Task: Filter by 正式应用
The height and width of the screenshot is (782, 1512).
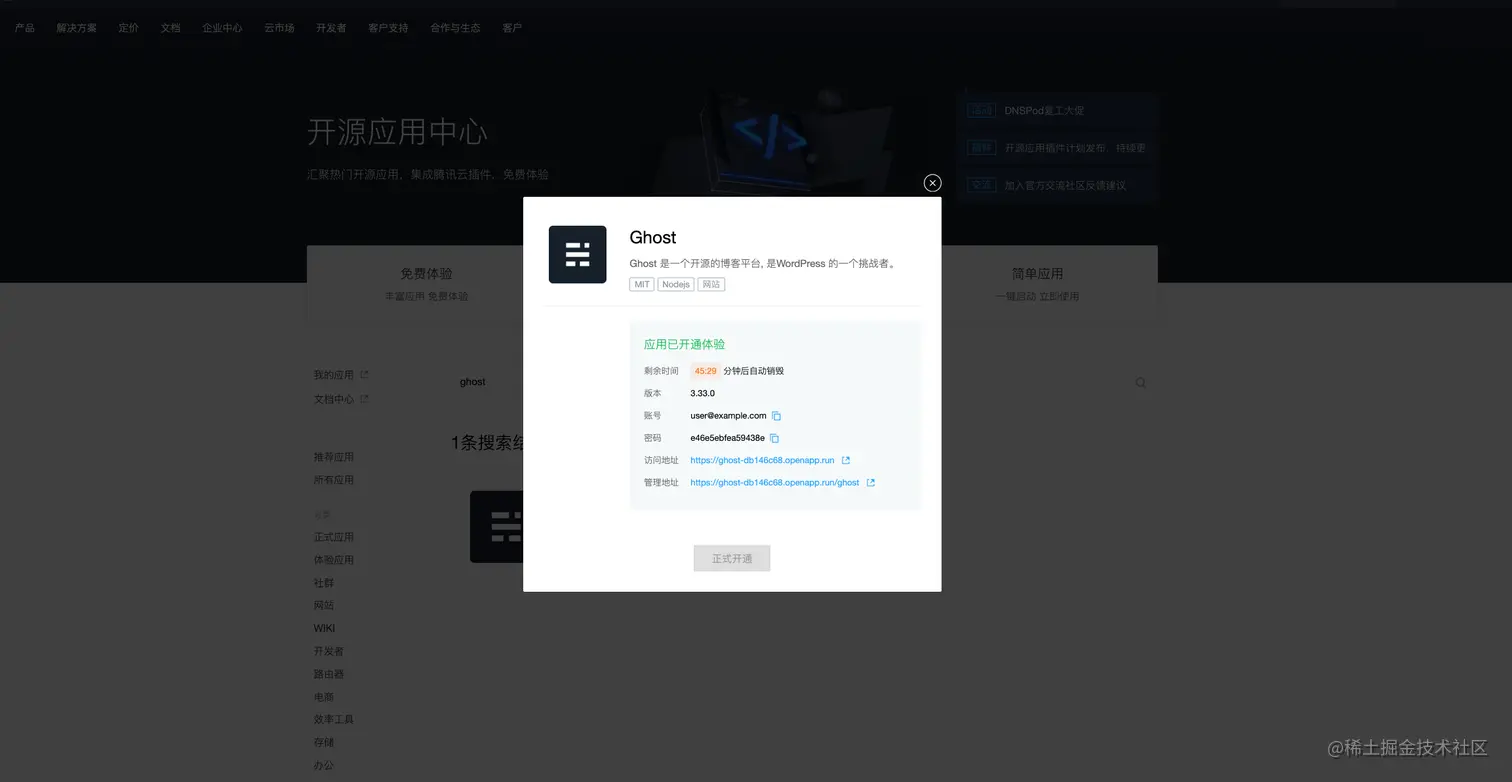Action: click(x=334, y=537)
